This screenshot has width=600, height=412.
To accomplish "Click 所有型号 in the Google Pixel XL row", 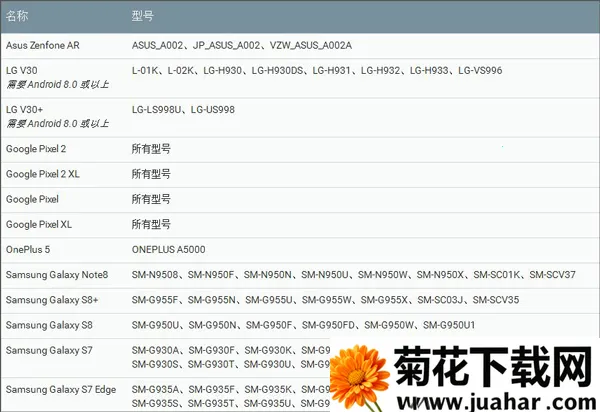I will click(x=151, y=225).
